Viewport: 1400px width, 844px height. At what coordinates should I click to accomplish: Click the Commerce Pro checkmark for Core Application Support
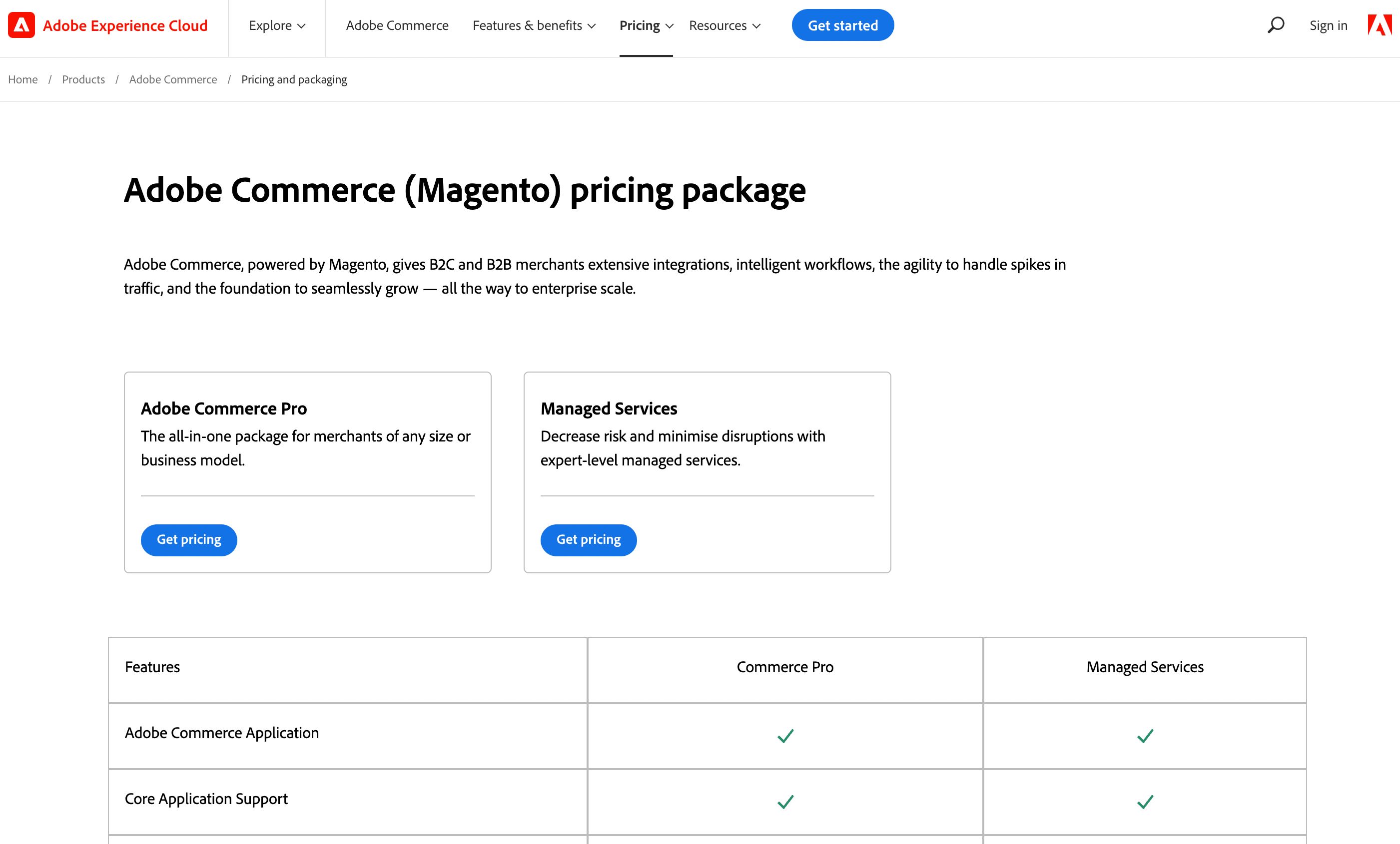pos(784,802)
